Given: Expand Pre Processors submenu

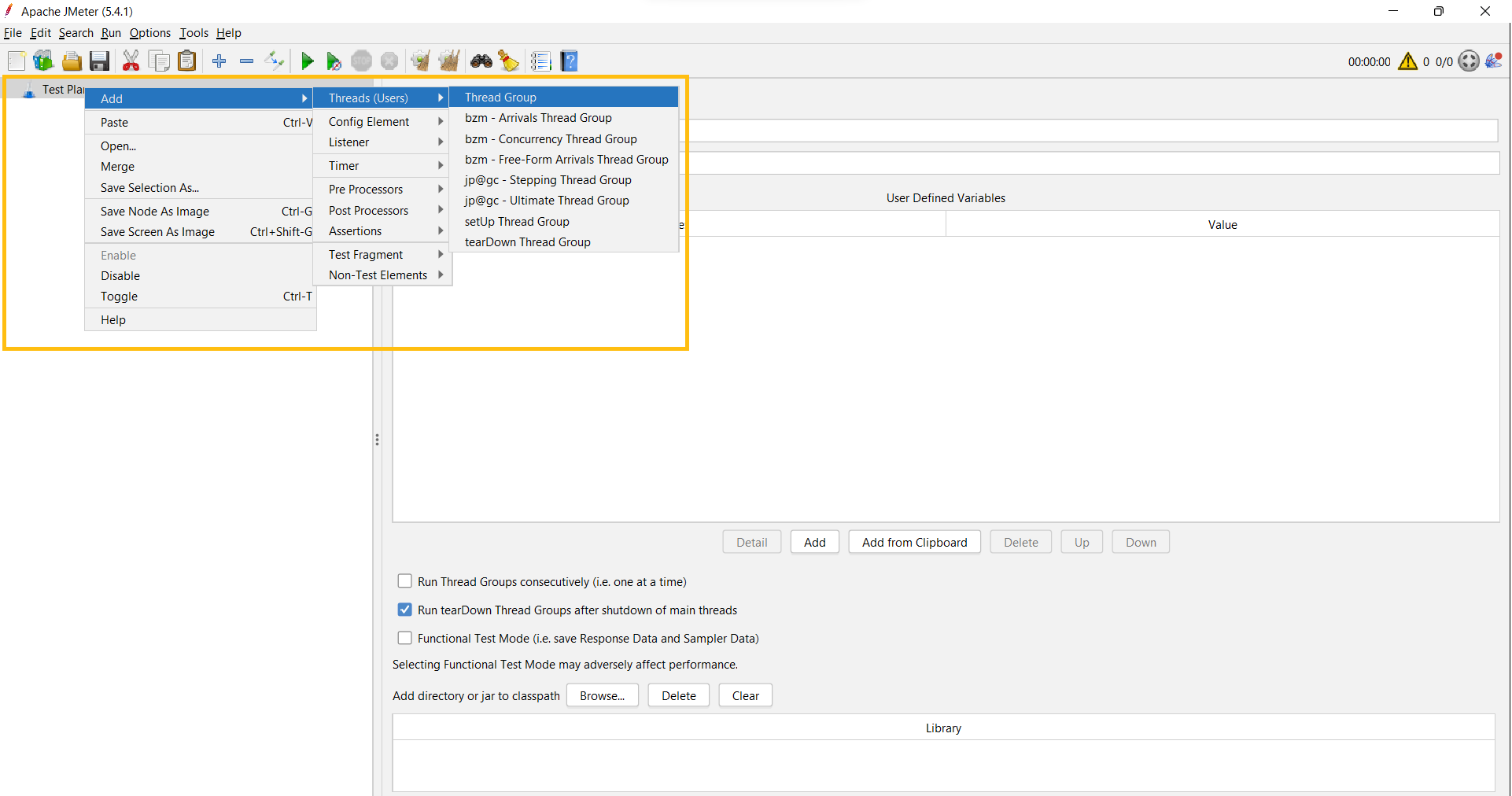Looking at the screenshot, I should point(382,190).
